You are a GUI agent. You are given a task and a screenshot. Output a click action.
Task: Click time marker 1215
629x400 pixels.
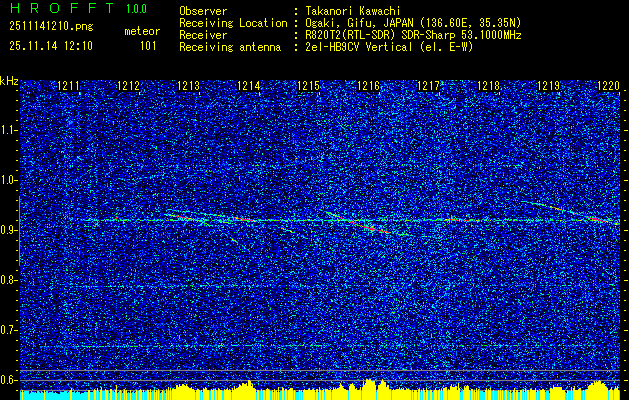point(308,86)
